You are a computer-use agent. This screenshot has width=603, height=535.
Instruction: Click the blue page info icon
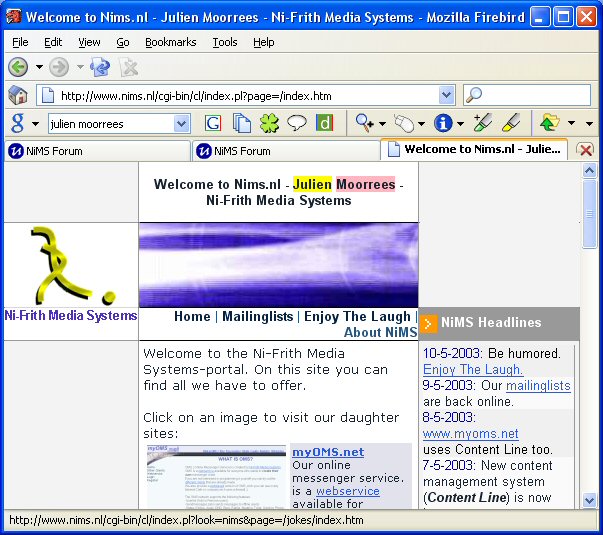click(x=443, y=123)
